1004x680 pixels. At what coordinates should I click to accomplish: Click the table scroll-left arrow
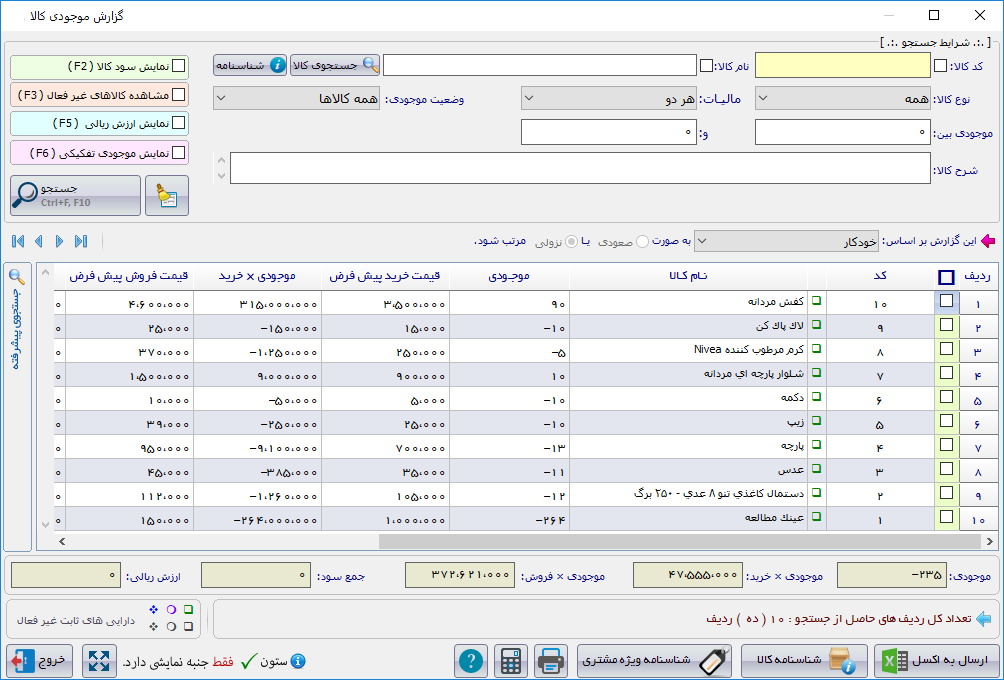(62, 542)
